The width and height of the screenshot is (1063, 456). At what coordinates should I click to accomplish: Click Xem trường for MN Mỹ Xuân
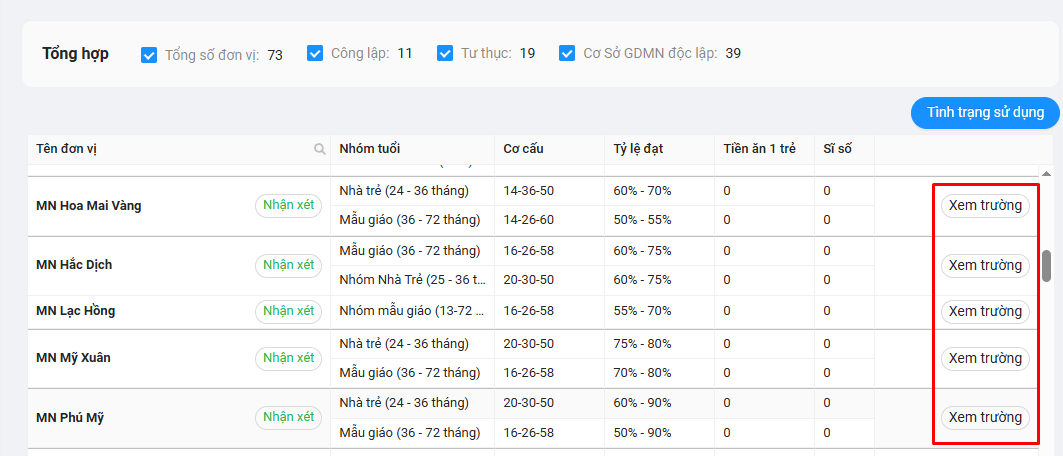click(985, 358)
